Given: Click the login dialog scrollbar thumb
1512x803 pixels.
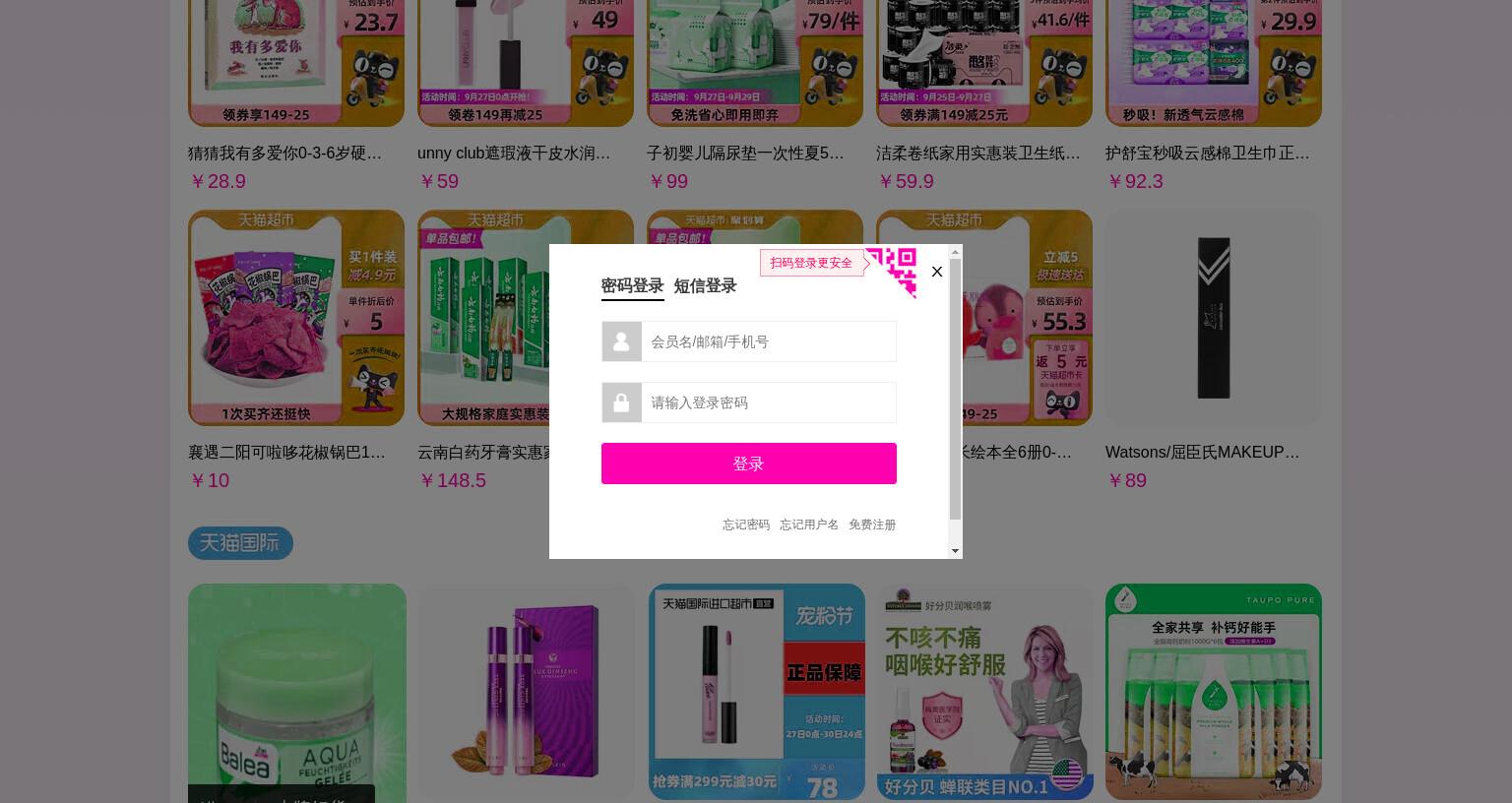Looking at the screenshot, I should click(955, 390).
